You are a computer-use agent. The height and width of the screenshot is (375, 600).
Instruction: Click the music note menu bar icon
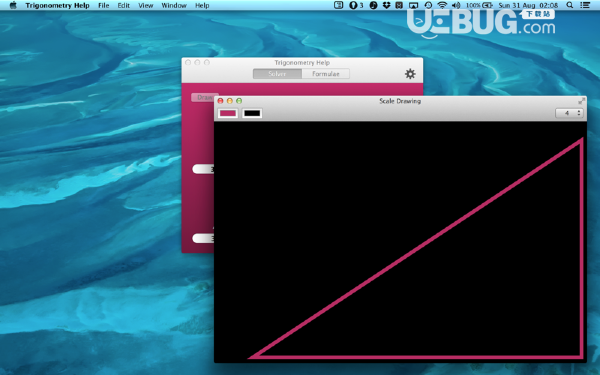pos(373,5)
